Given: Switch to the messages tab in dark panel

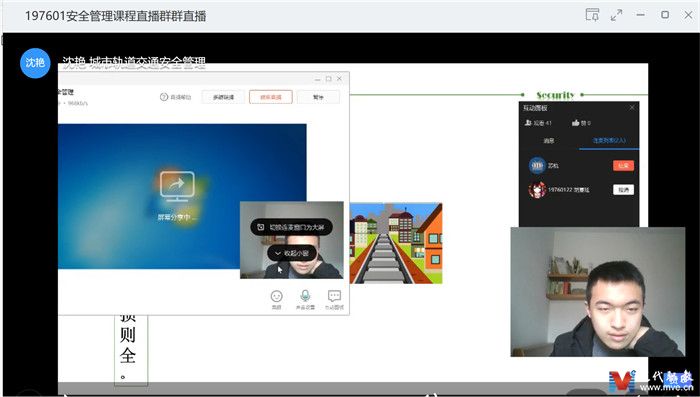Looking at the screenshot, I should [x=549, y=141].
